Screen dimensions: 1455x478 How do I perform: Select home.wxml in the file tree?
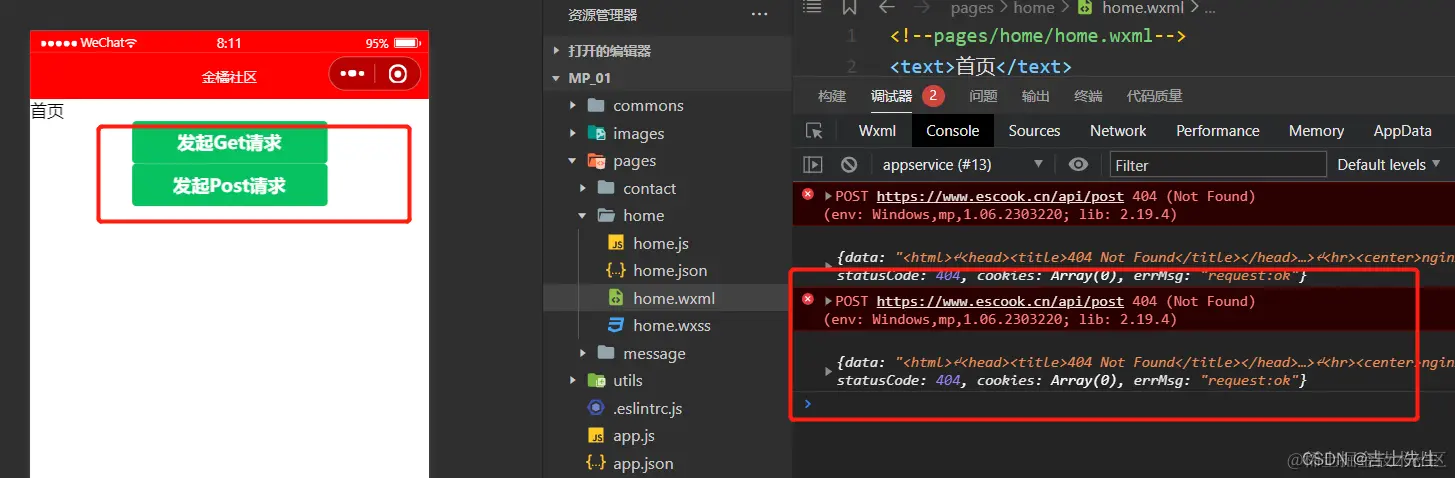(668, 298)
